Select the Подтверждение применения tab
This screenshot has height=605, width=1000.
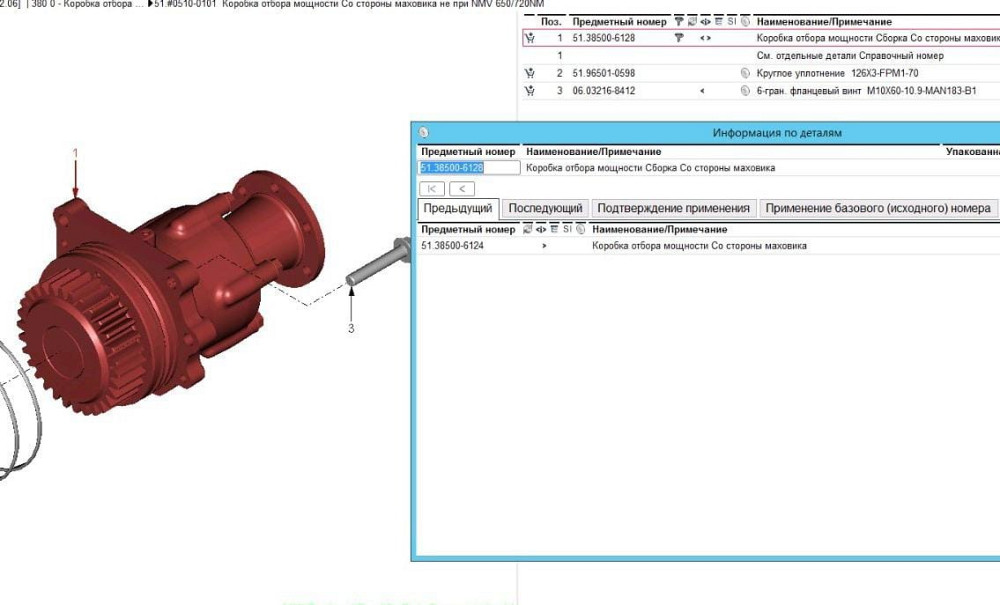(673, 208)
